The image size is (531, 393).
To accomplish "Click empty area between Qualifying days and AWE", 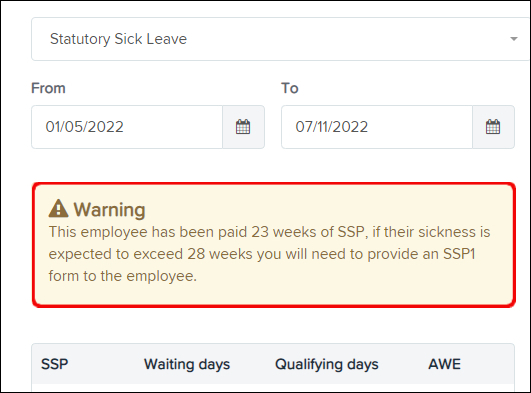I will click(x=403, y=364).
